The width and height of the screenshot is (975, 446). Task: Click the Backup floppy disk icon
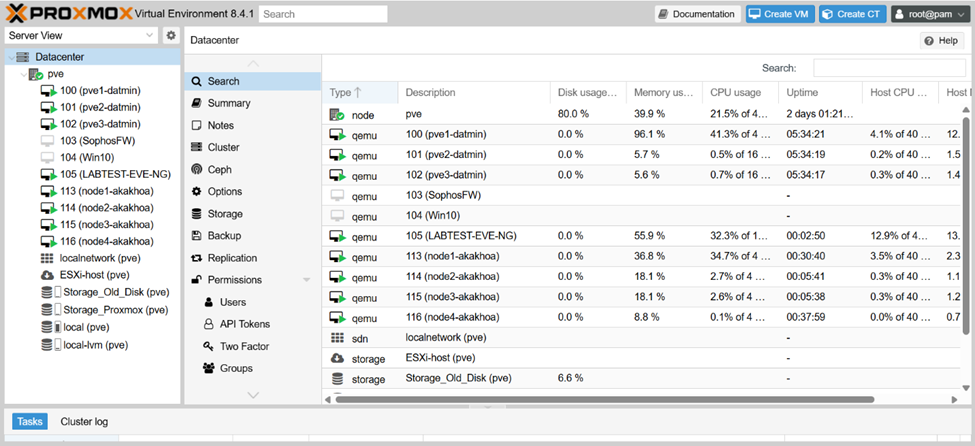(197, 236)
